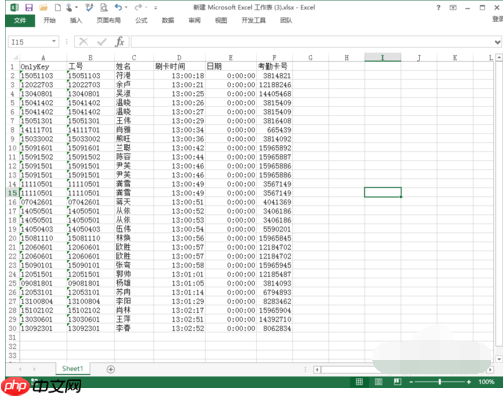This screenshot has width=503, height=396.
Task: Toggle touch/mouse mode icon
Action: click(69, 7)
